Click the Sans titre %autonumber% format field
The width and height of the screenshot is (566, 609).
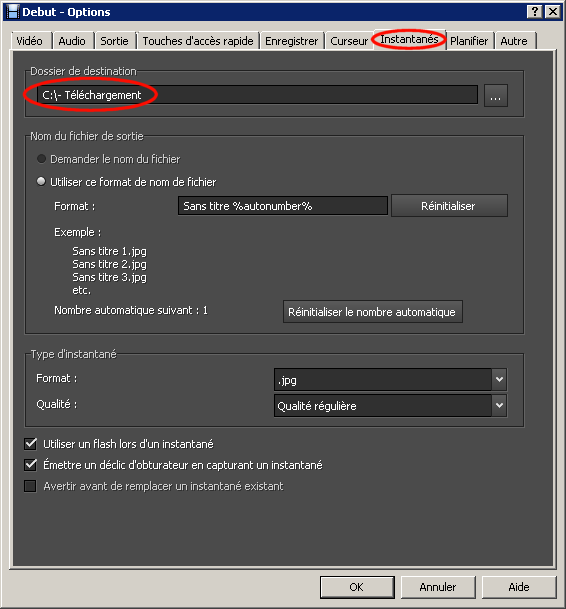coord(283,205)
